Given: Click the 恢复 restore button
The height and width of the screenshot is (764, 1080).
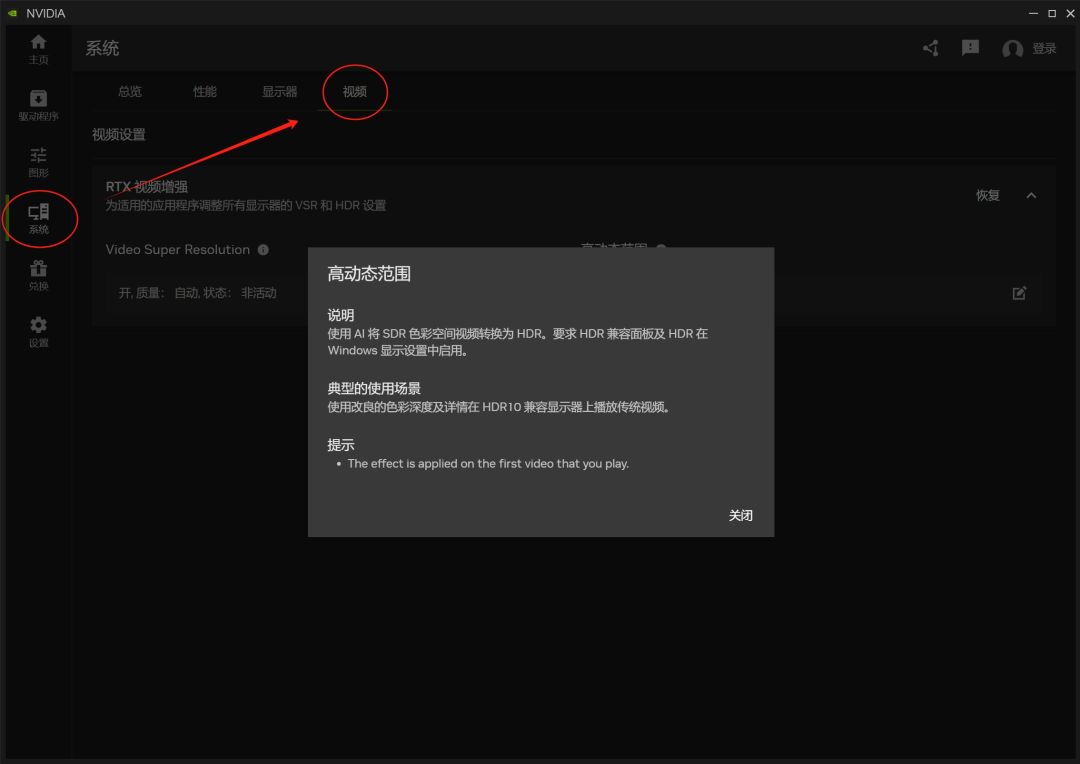Looking at the screenshot, I should (x=987, y=196).
